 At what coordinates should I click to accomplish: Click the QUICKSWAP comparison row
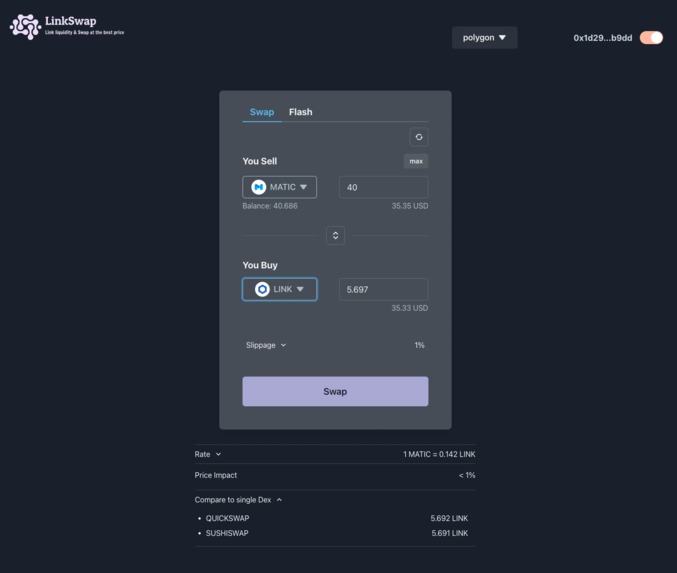(335, 518)
